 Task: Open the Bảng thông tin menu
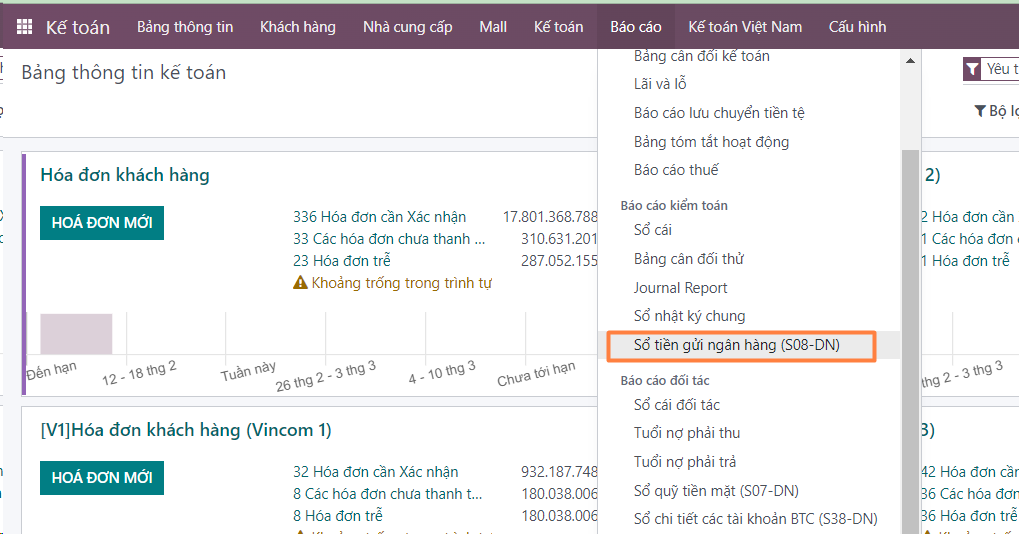[x=185, y=27]
